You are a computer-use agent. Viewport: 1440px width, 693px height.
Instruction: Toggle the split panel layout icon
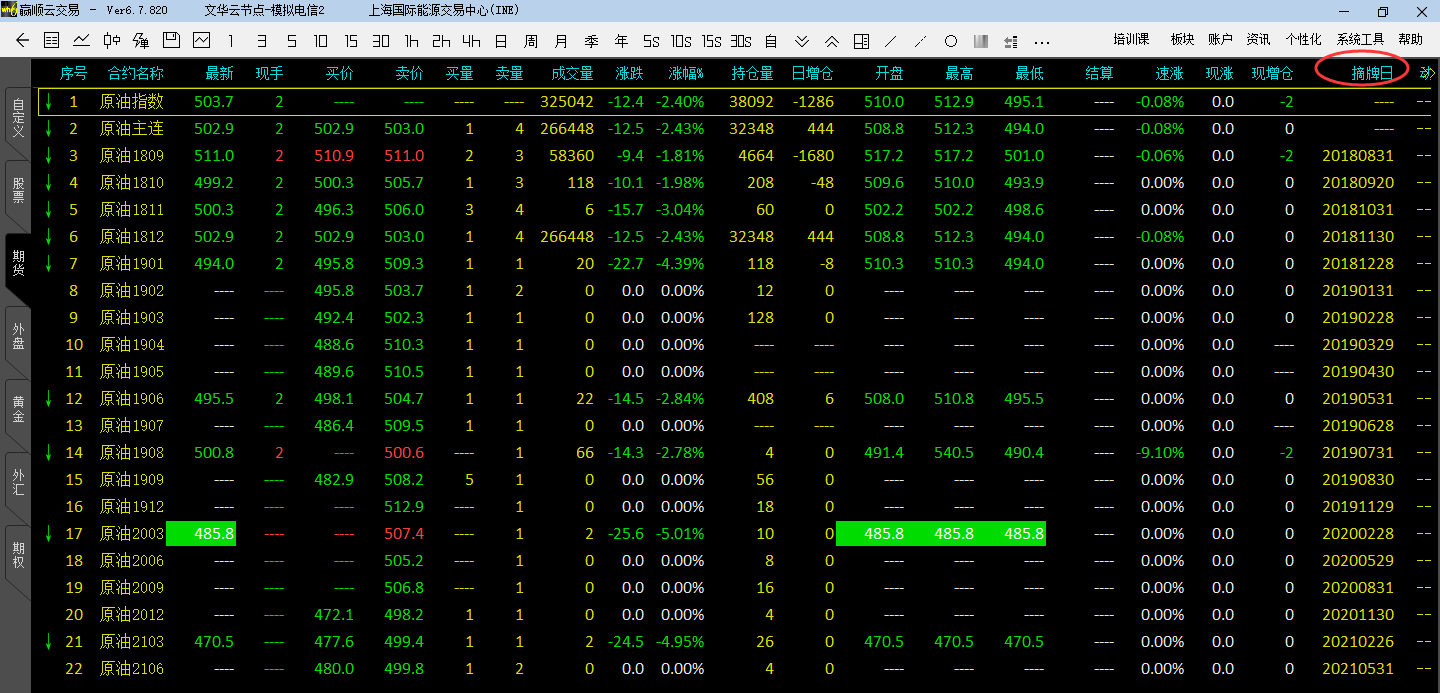click(x=861, y=41)
